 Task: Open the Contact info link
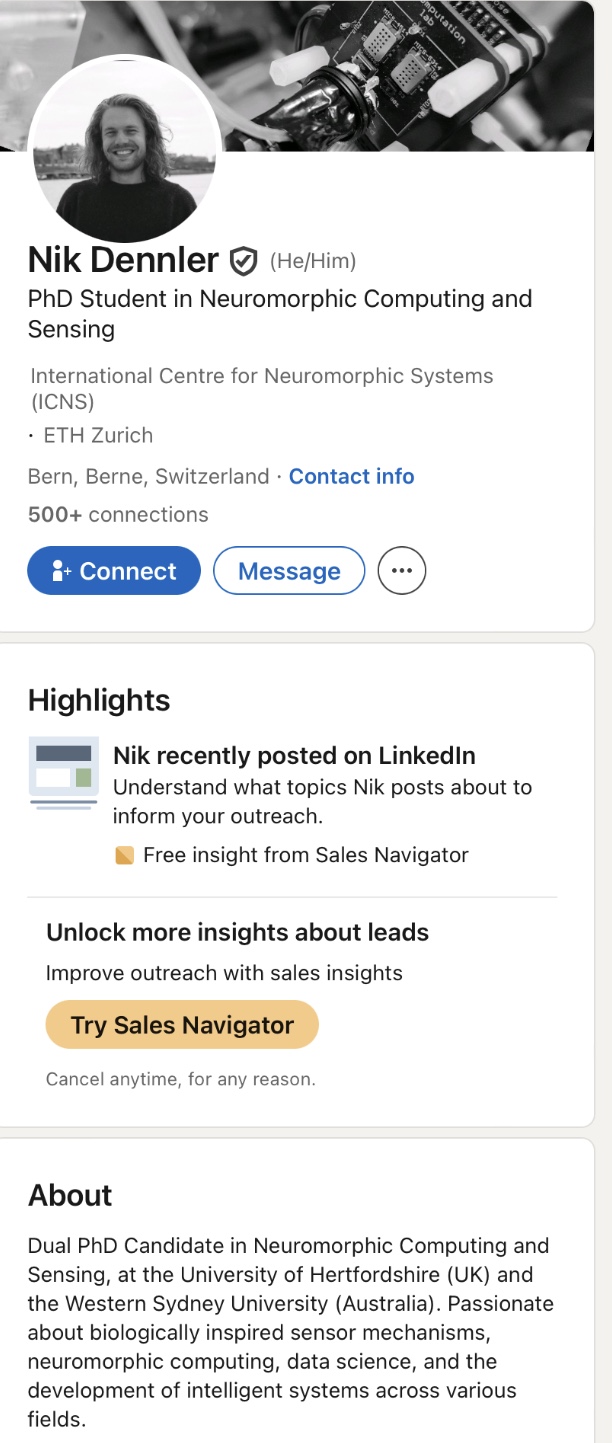(x=352, y=476)
